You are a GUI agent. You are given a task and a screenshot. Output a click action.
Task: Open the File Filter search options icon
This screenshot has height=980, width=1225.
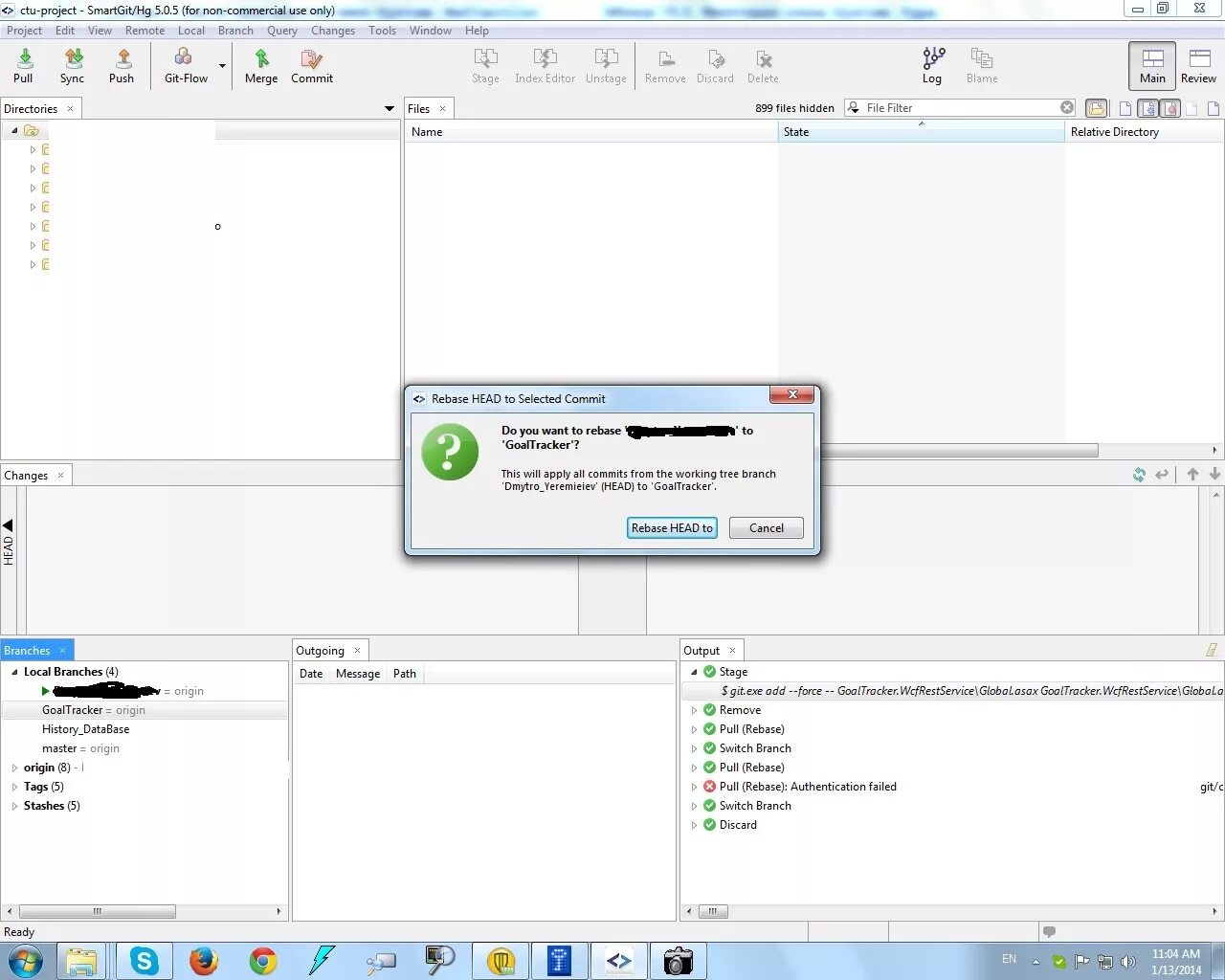tap(854, 107)
